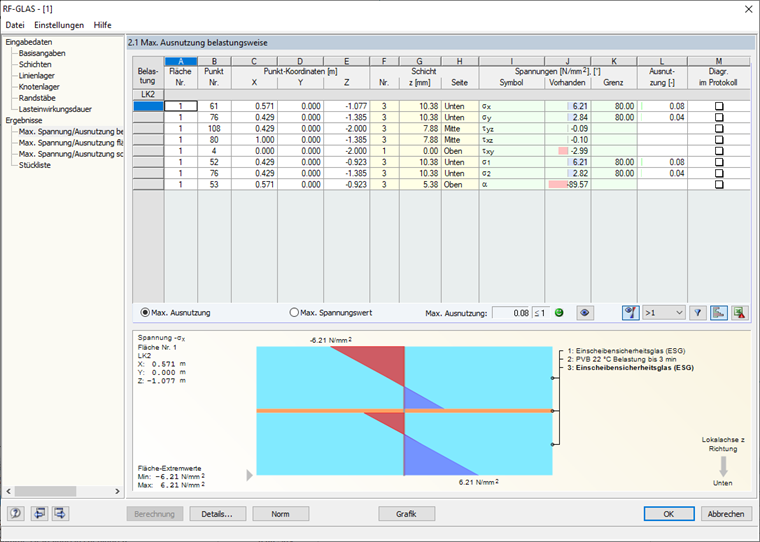
Task: Select the LK2 load case row header
Action: tap(148, 95)
